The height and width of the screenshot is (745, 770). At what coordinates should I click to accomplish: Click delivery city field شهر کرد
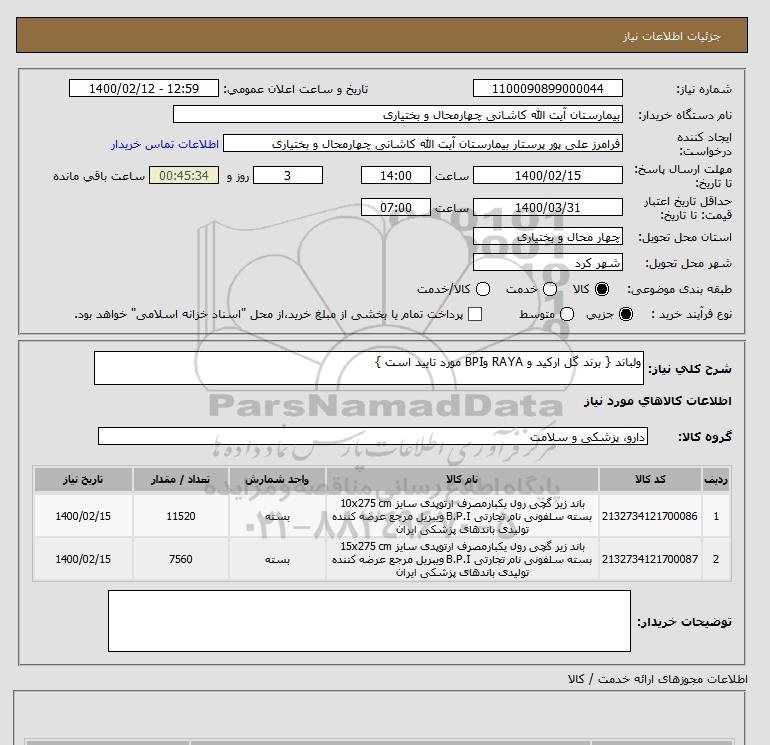548,263
